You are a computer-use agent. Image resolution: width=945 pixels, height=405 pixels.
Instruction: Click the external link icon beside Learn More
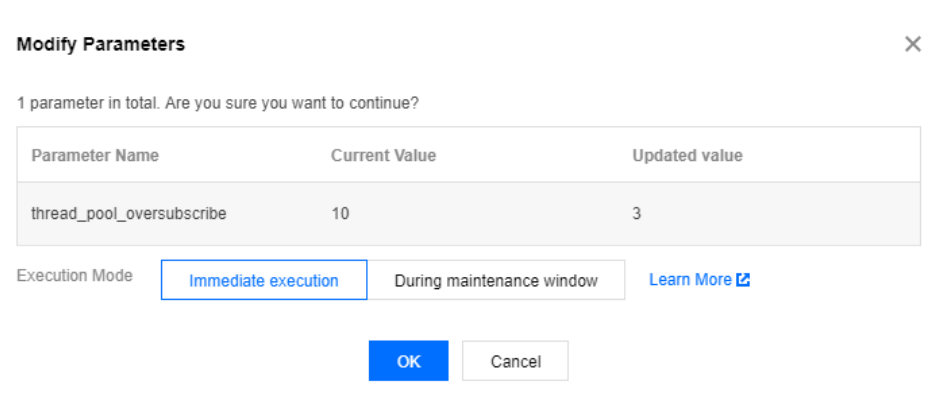tap(743, 280)
